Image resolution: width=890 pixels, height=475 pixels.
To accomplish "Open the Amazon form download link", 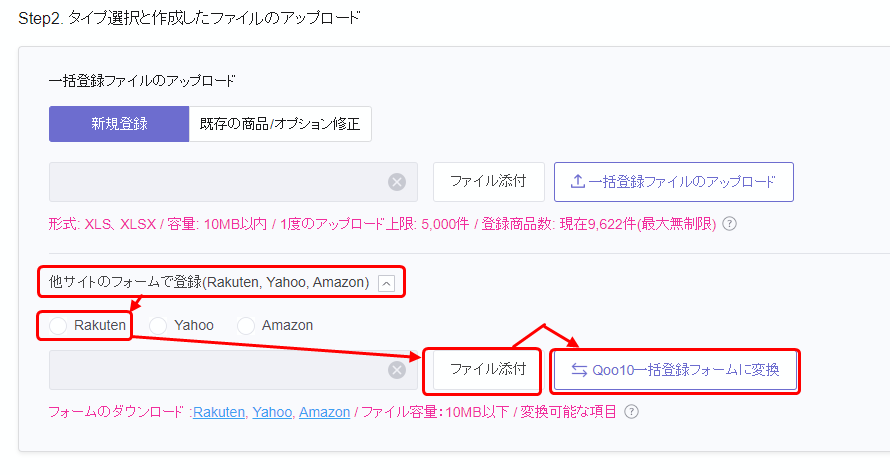I will (324, 412).
